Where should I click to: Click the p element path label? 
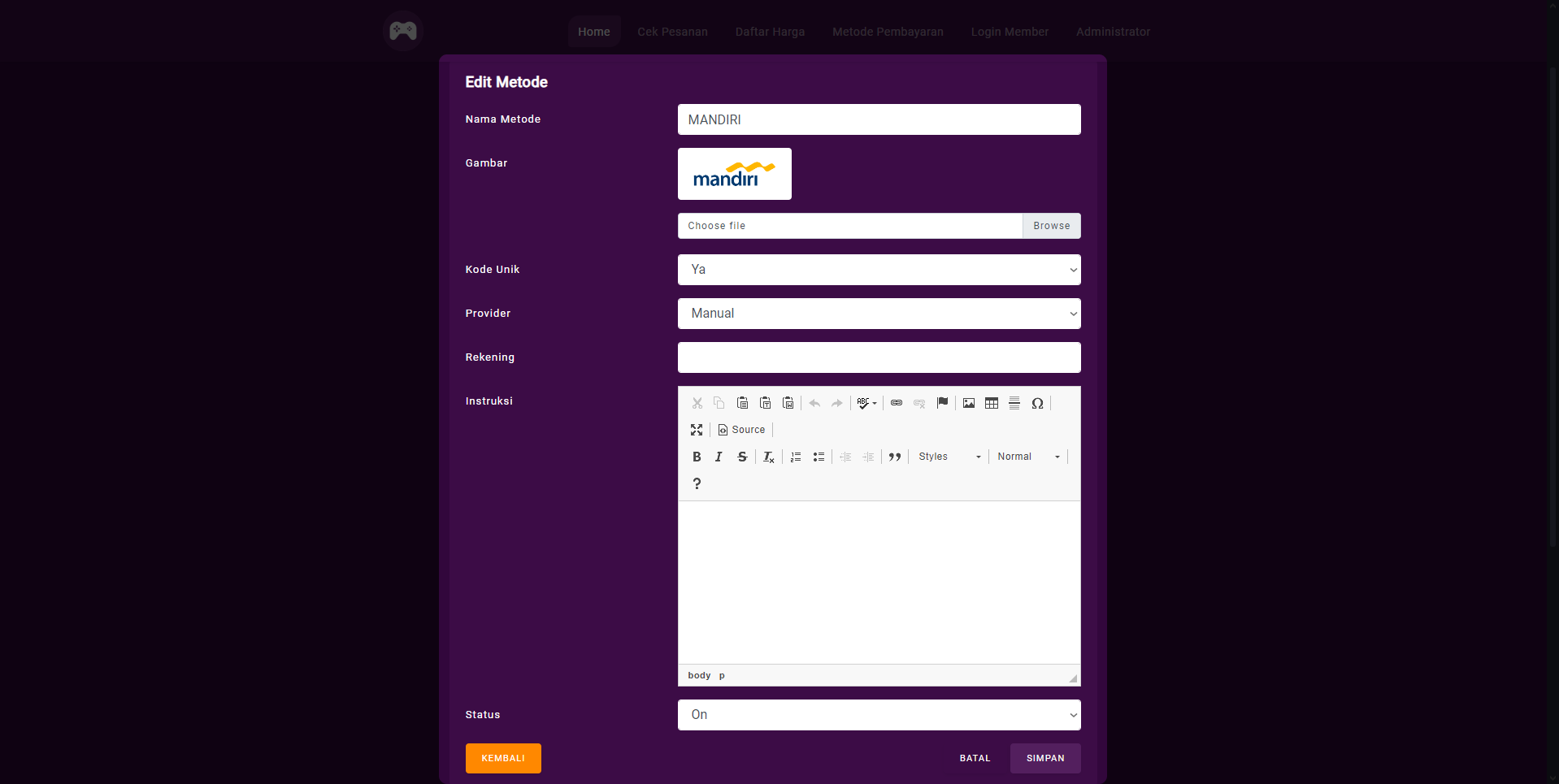722,675
